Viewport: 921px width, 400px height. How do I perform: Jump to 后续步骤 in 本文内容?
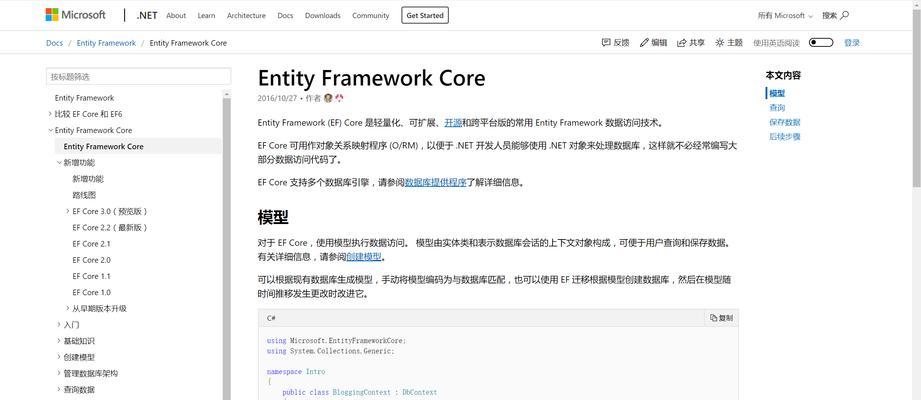click(x=785, y=136)
